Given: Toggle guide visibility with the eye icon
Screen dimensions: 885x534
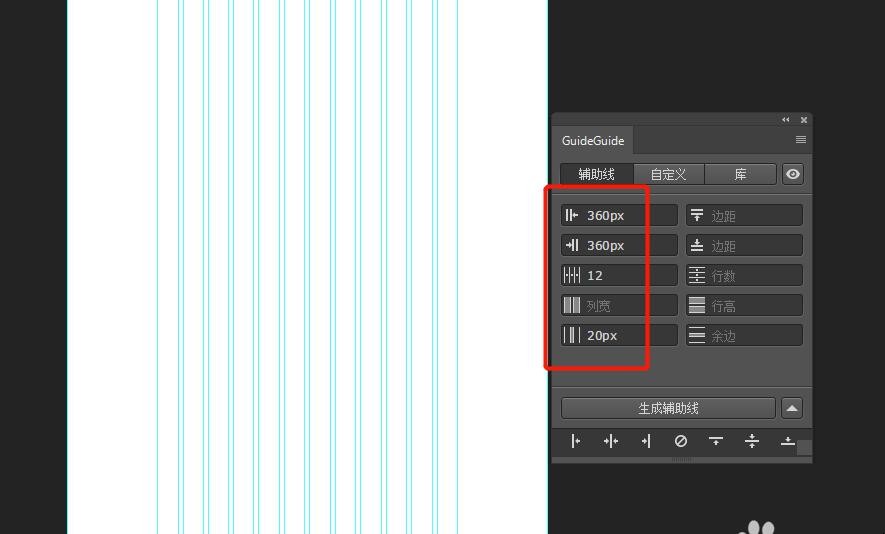Looking at the screenshot, I should (x=793, y=174).
